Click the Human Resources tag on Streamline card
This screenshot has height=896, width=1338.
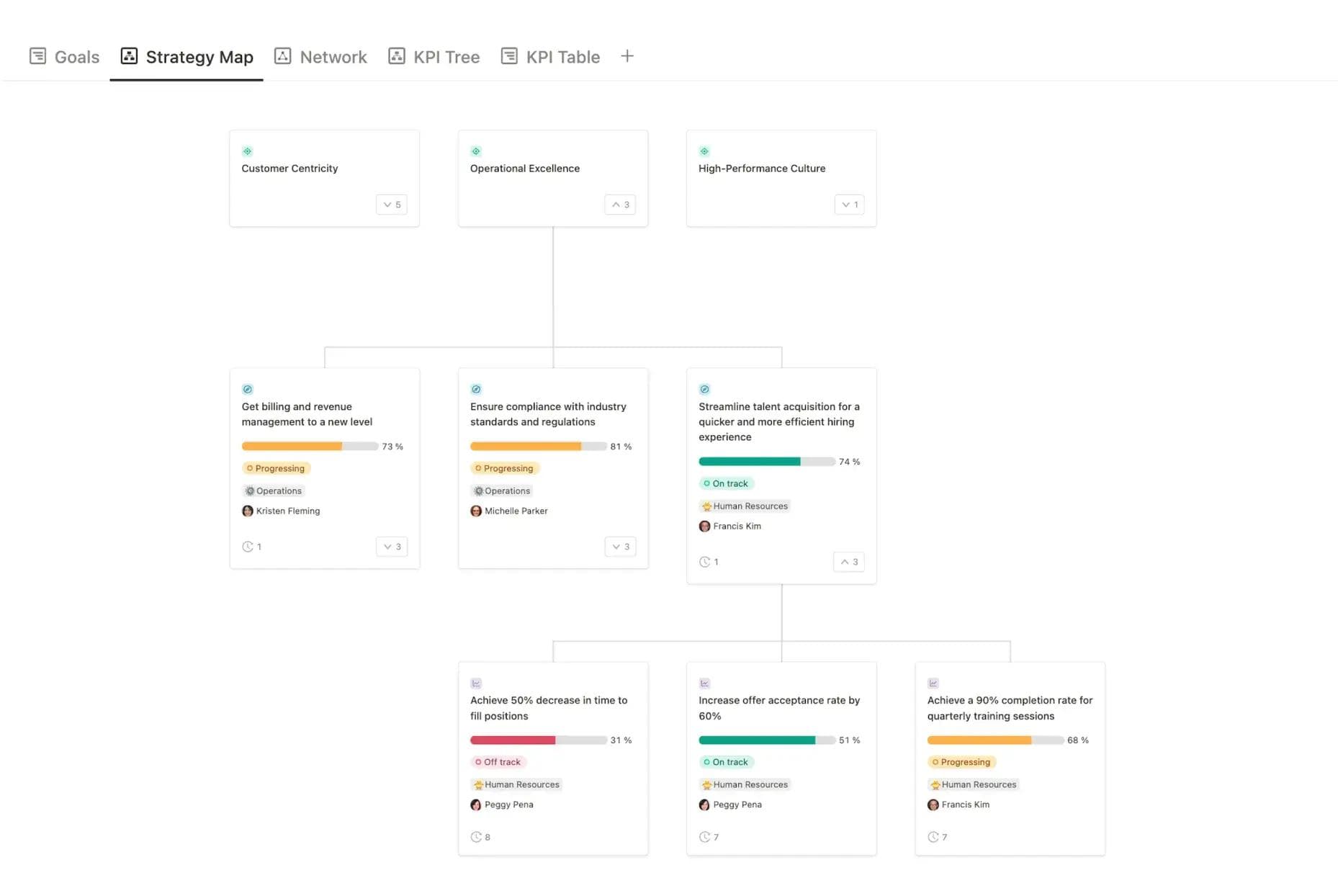pyautogui.click(x=745, y=506)
